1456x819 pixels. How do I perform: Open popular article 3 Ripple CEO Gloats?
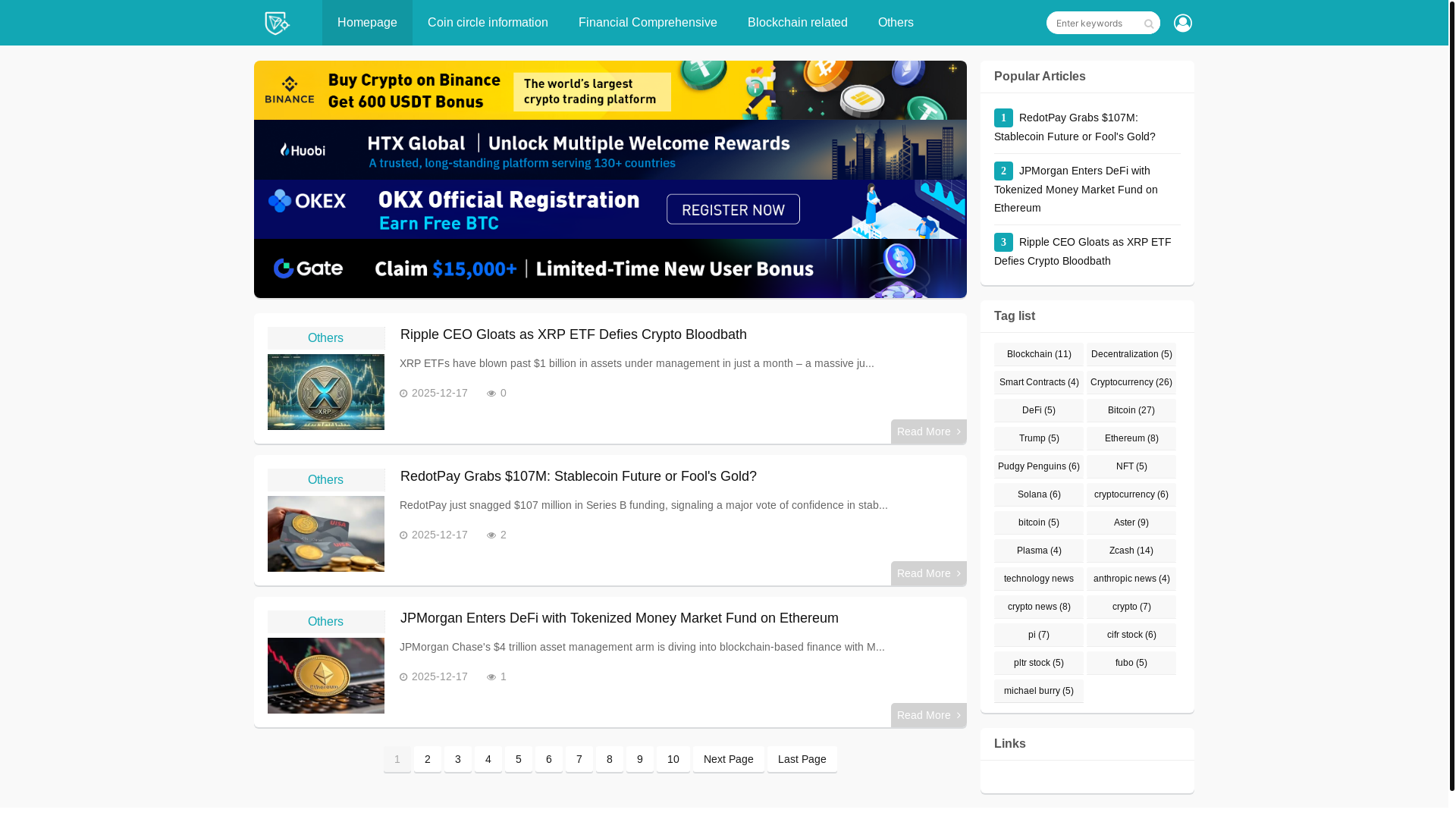pyautogui.click(x=1083, y=251)
